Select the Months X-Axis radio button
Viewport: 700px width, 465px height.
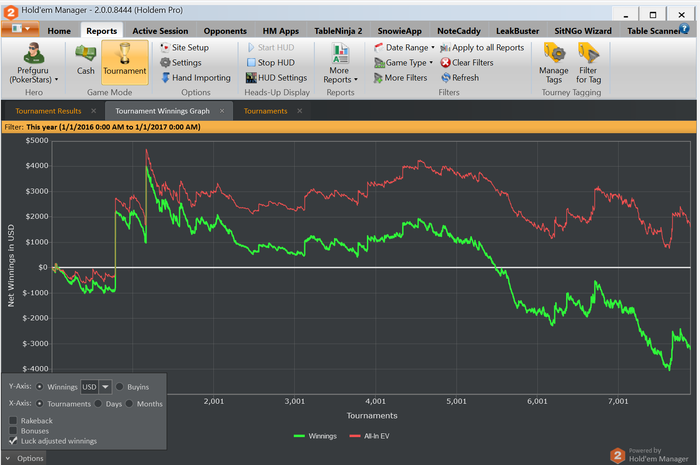(x=129, y=403)
